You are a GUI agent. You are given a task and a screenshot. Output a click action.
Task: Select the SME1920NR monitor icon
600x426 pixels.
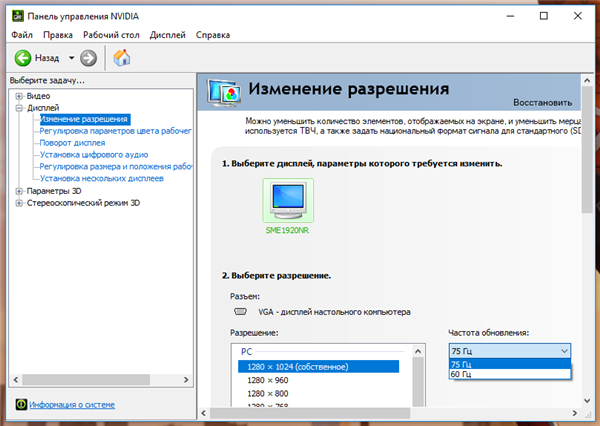click(x=288, y=200)
